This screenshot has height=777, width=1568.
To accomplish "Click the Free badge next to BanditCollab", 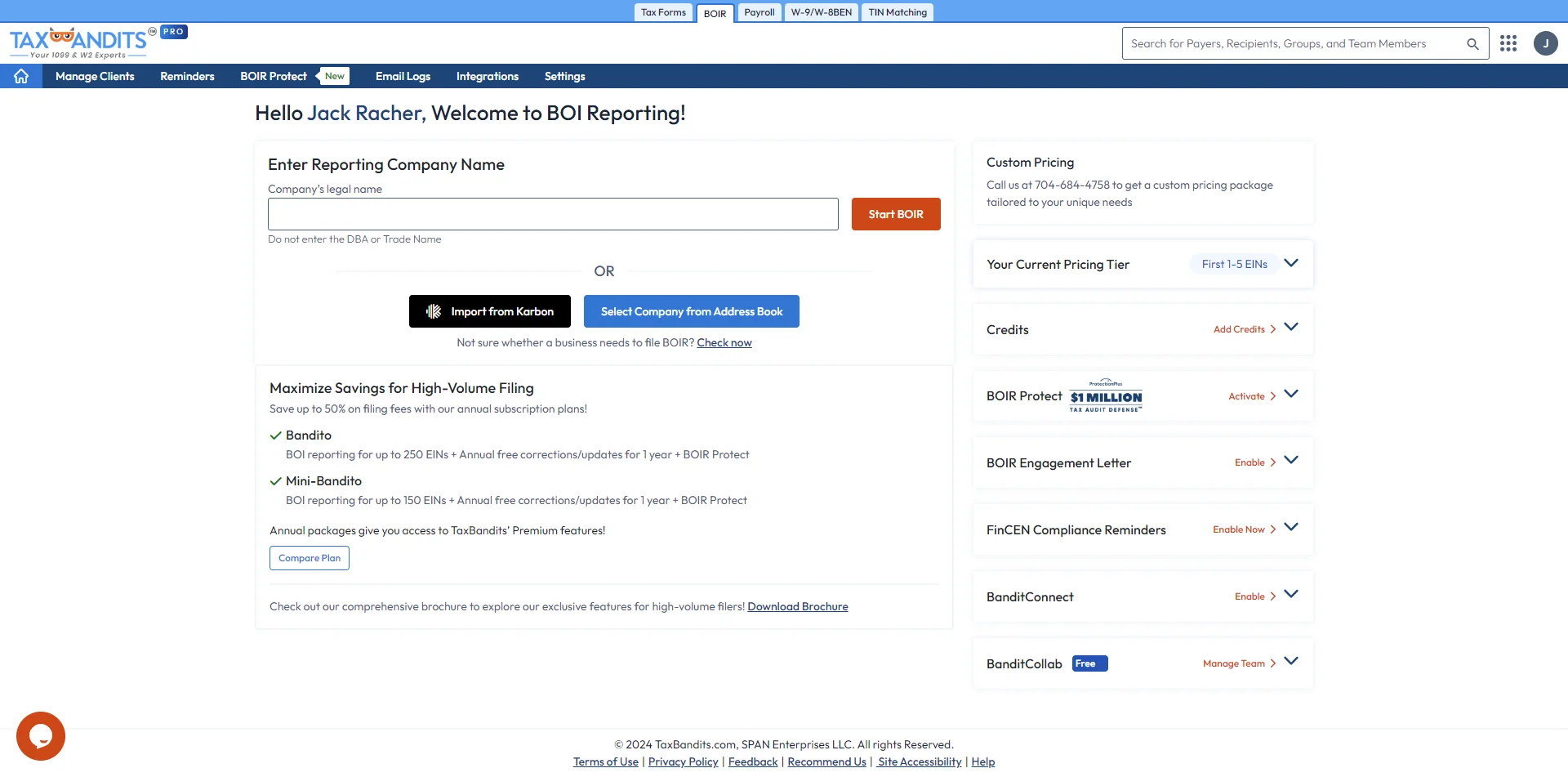I will [x=1089, y=663].
